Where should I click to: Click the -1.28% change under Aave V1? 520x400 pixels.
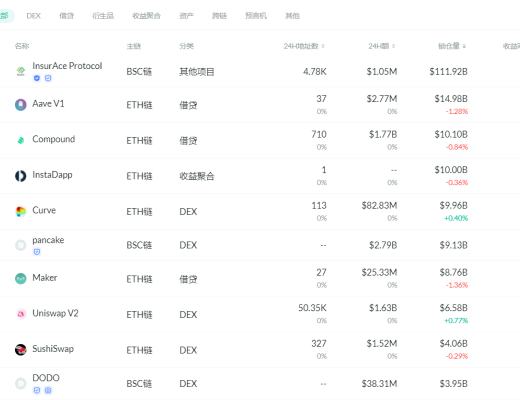click(x=457, y=111)
